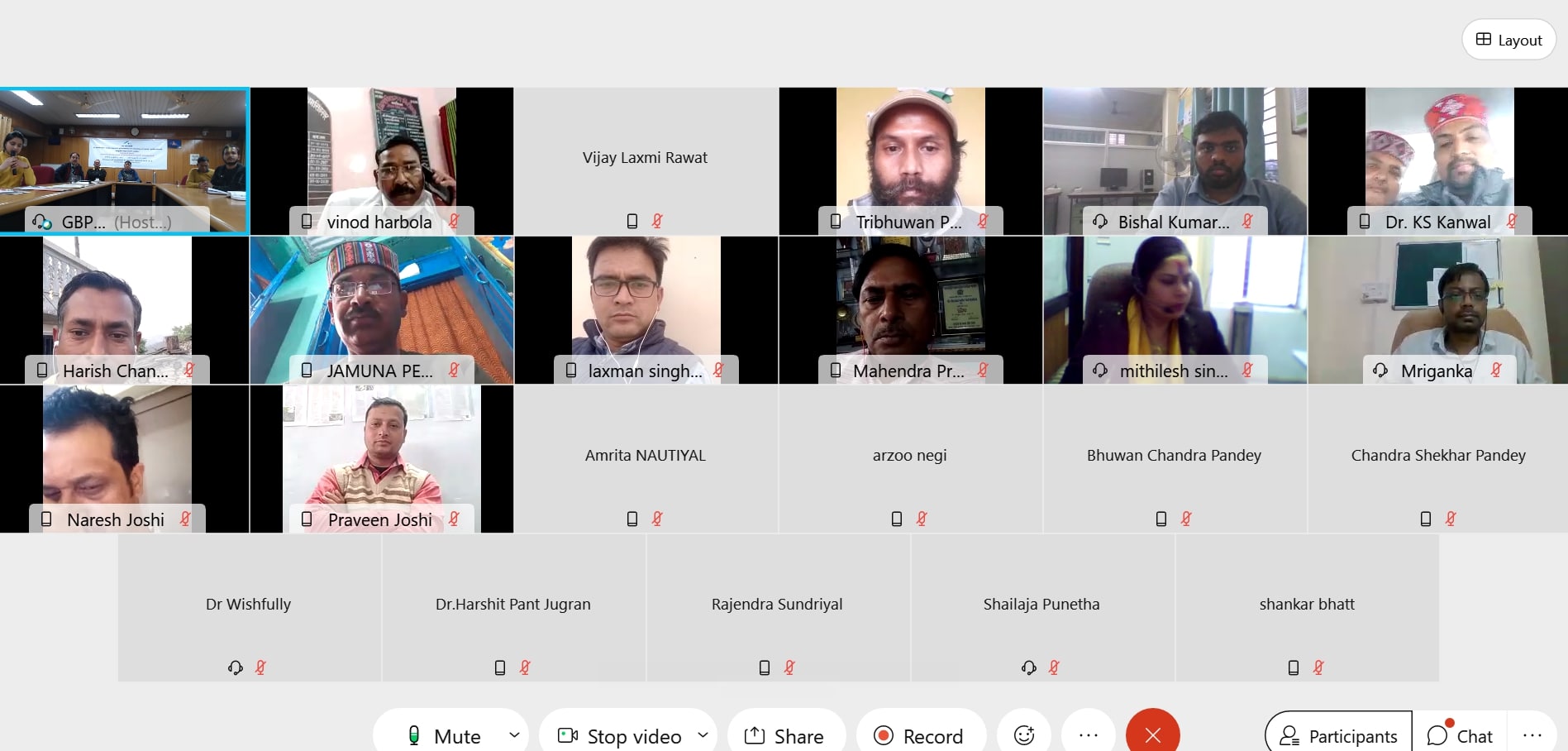This screenshot has width=1568, height=751.
Task: Select the Mriganka video tile
Action: (x=1438, y=310)
